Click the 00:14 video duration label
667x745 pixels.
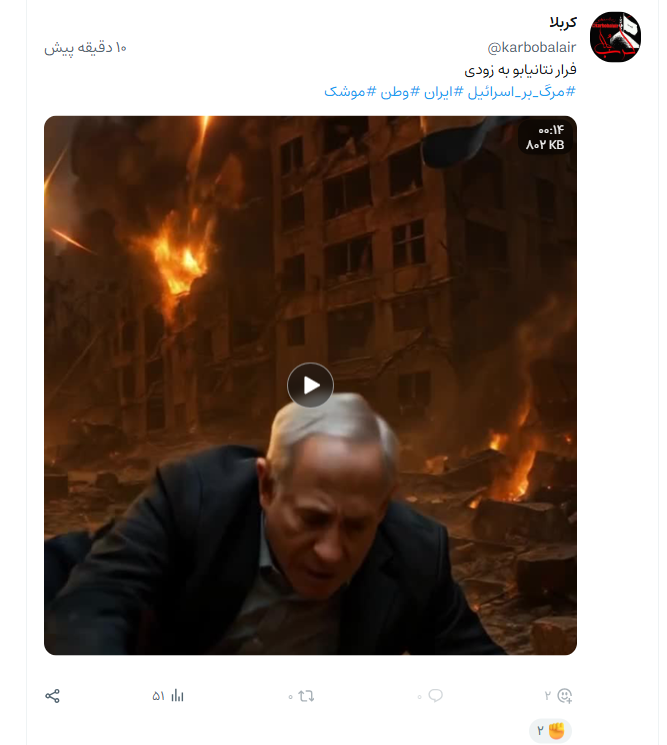pyautogui.click(x=551, y=130)
